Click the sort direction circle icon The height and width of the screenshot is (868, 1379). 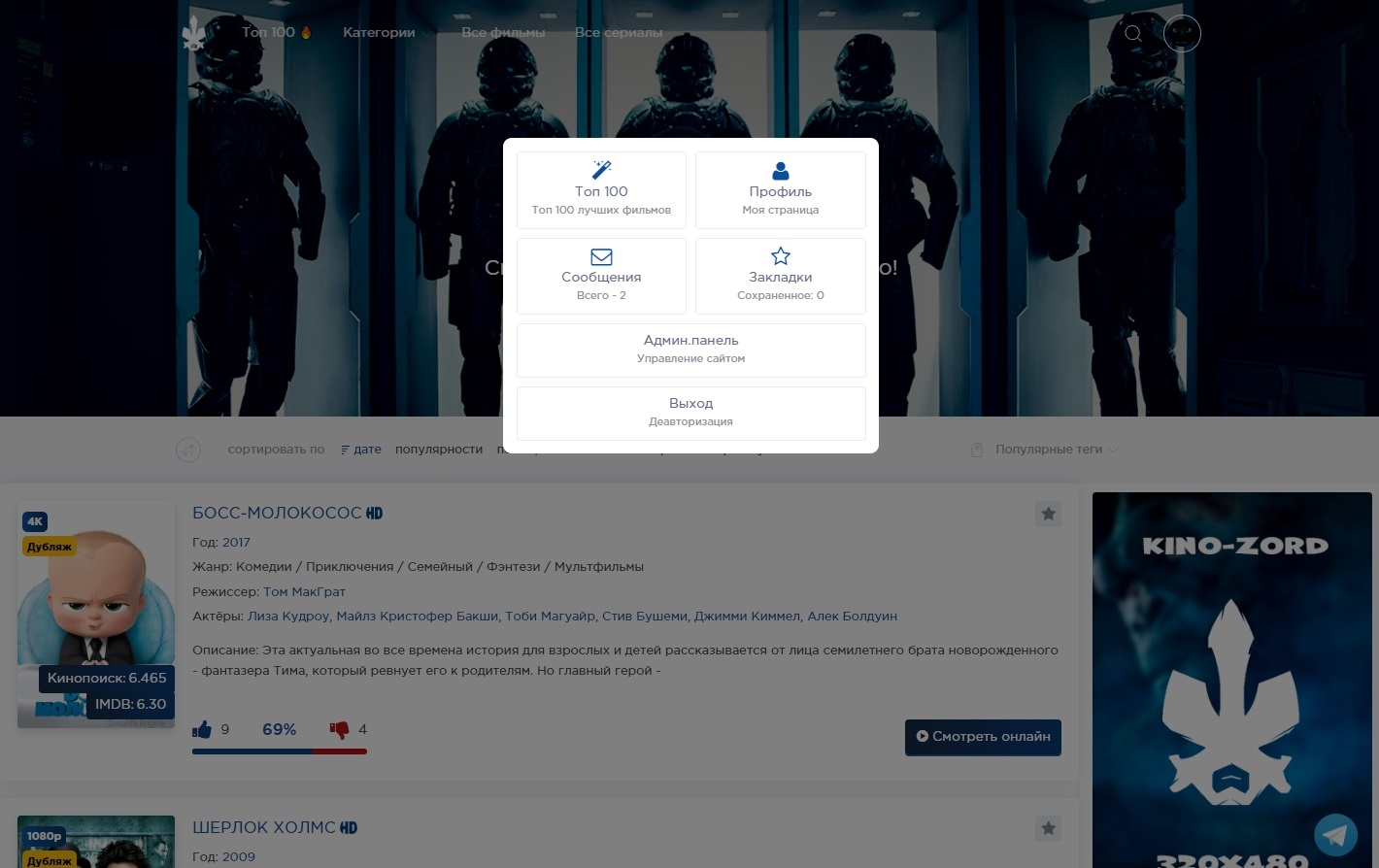188,450
